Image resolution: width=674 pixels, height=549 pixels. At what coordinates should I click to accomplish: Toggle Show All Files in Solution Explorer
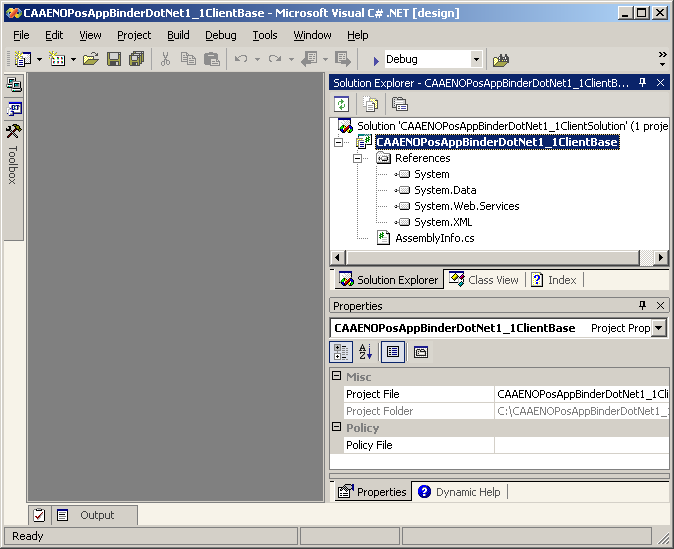pyautogui.click(x=370, y=104)
